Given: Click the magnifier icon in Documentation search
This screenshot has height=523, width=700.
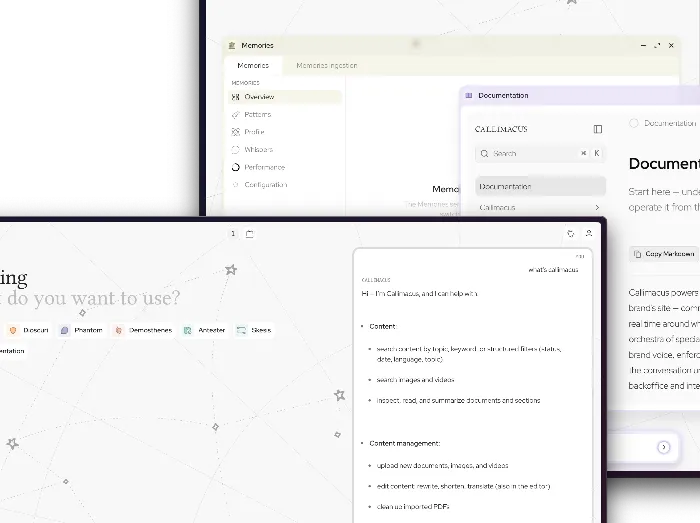Looking at the screenshot, I should coord(484,154).
